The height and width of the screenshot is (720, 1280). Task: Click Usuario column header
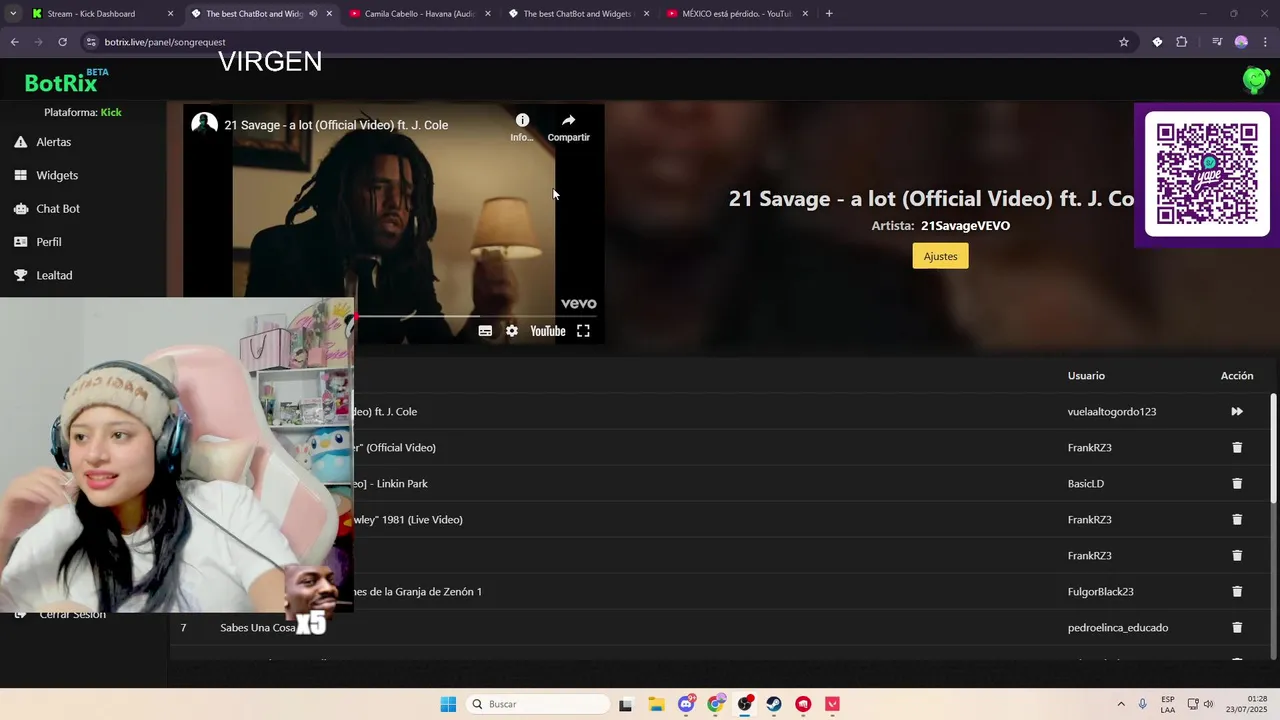coord(1086,375)
